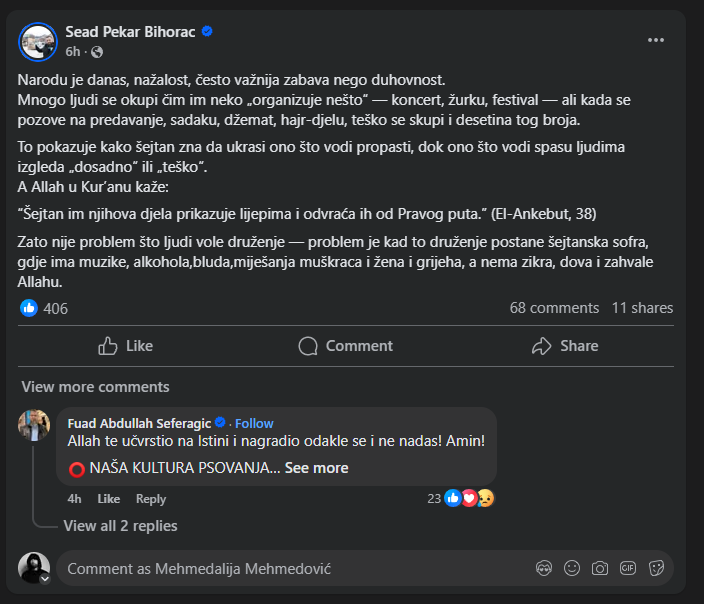Click the globe public audience icon
704x604 pixels.
(x=97, y=52)
